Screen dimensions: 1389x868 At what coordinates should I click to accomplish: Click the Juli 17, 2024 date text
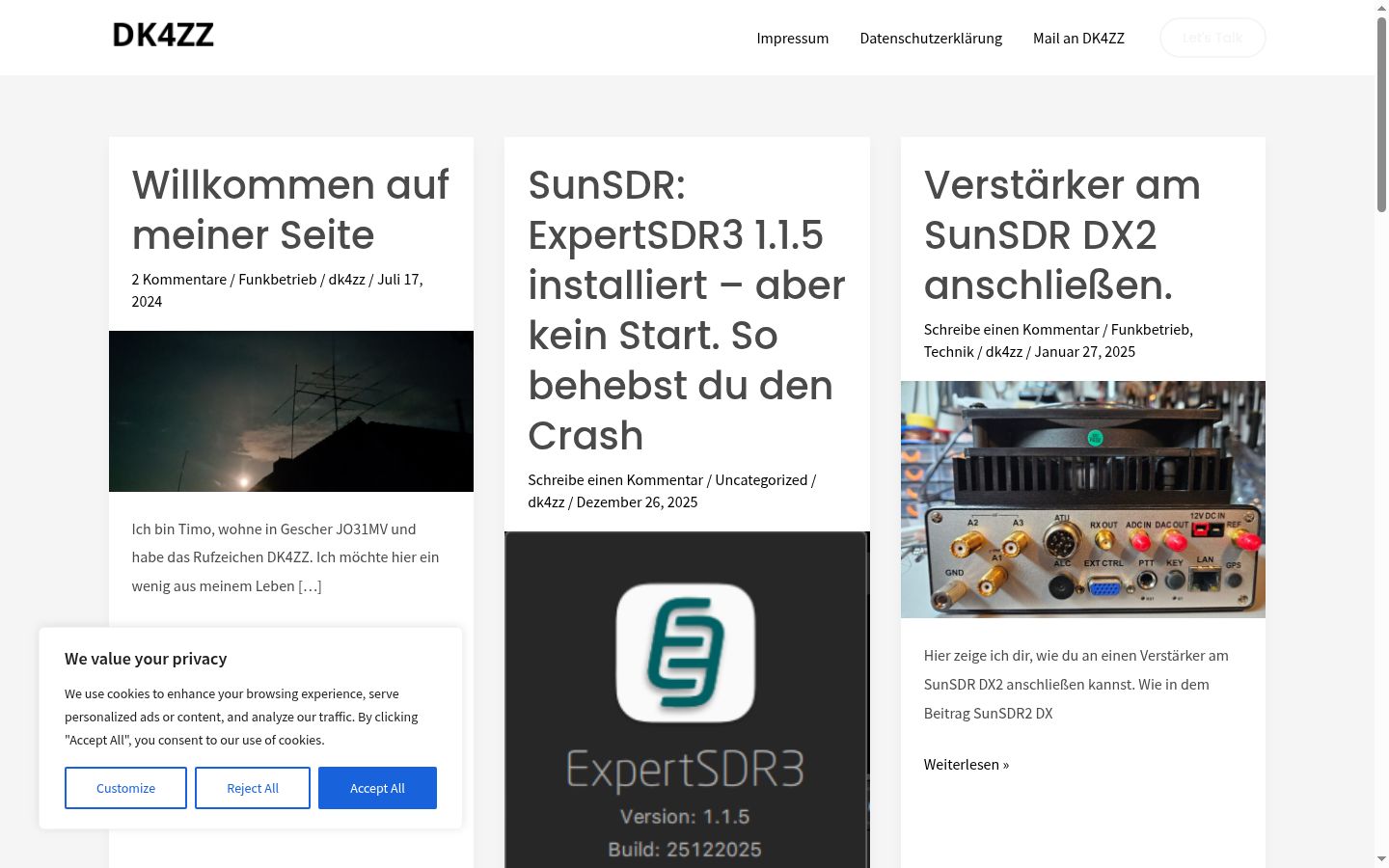278,290
